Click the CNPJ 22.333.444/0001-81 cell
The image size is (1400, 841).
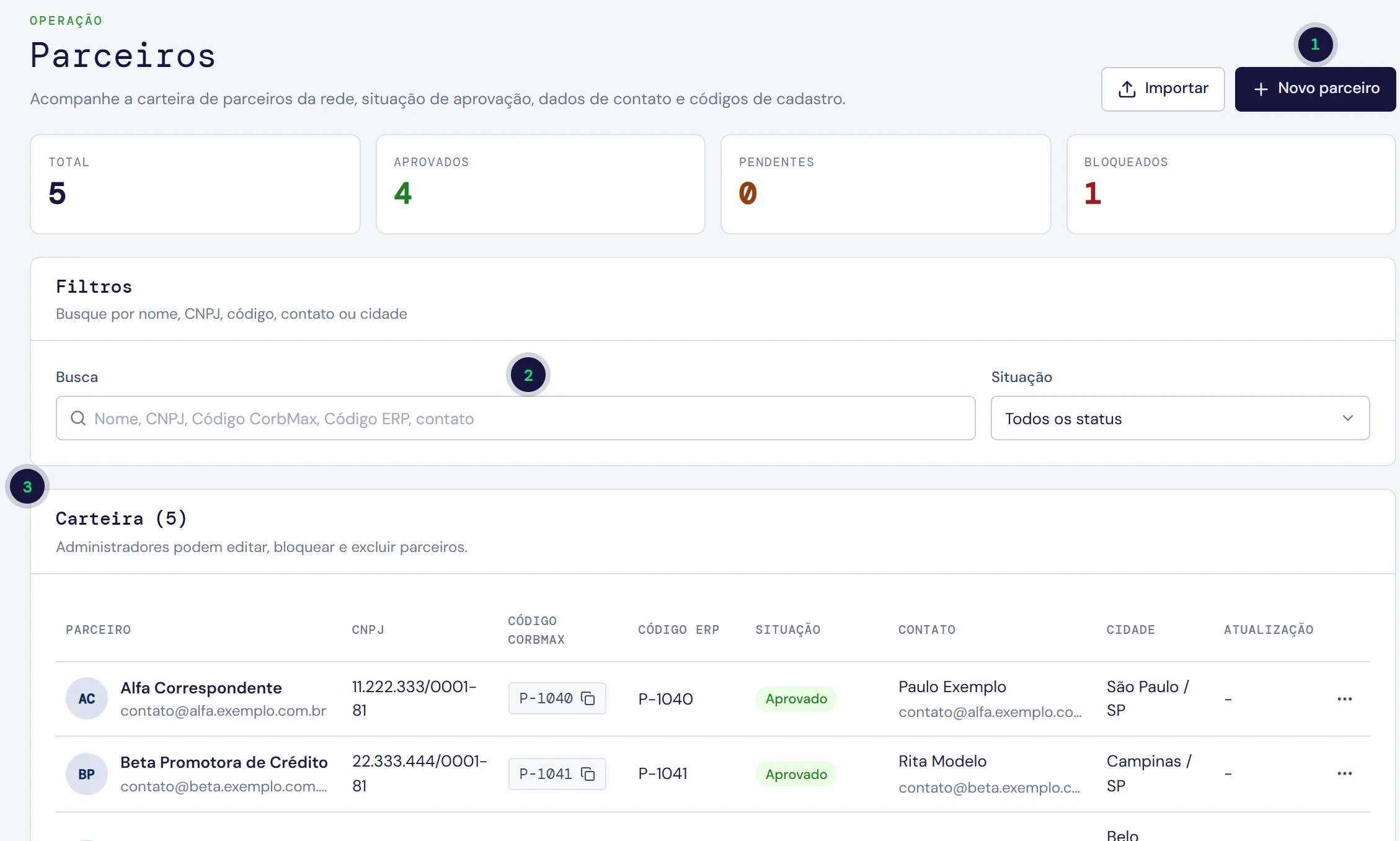(x=420, y=773)
